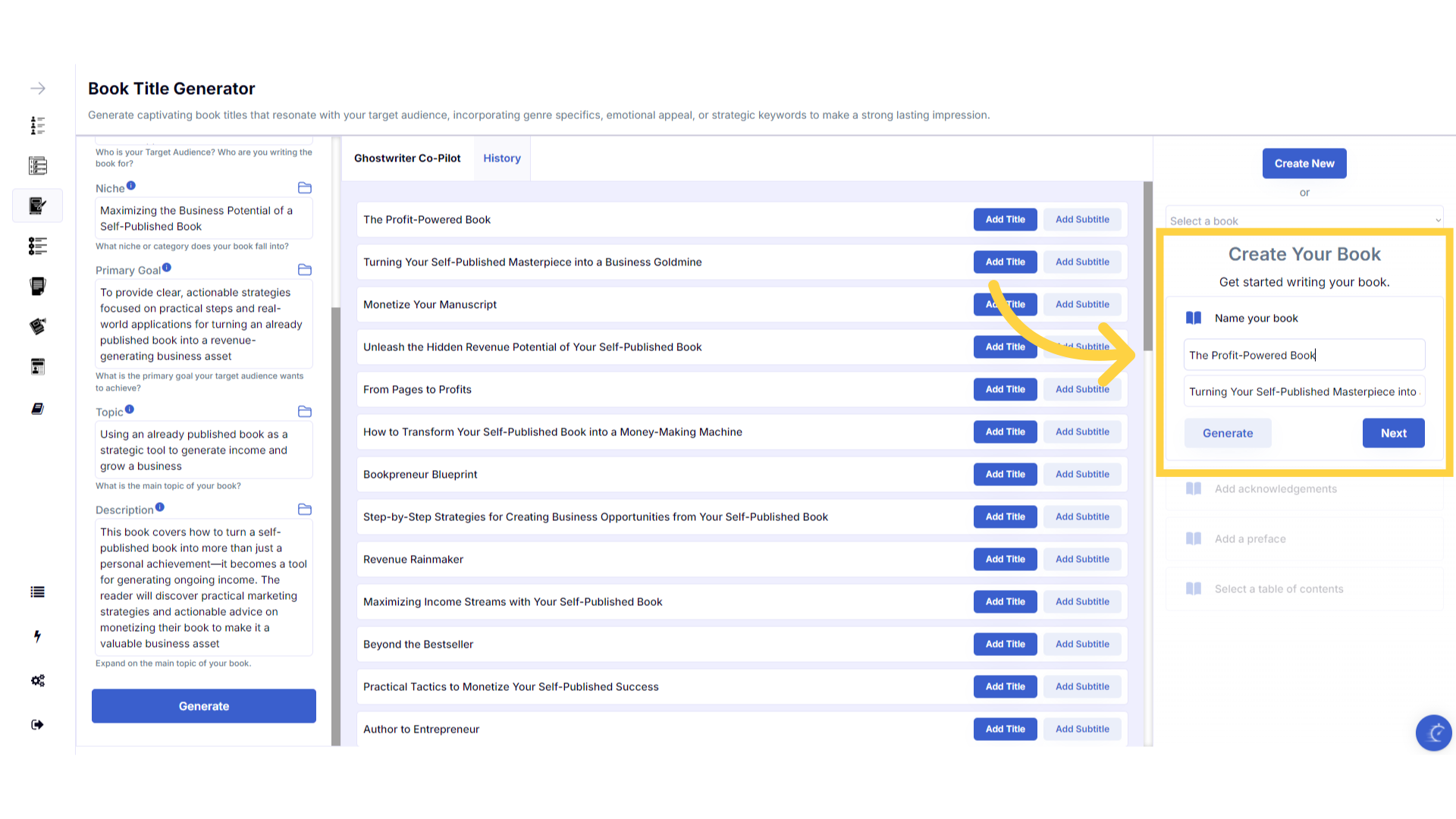Click the title results scrollbar
Screen dimensions: 1456x819
[1148, 265]
